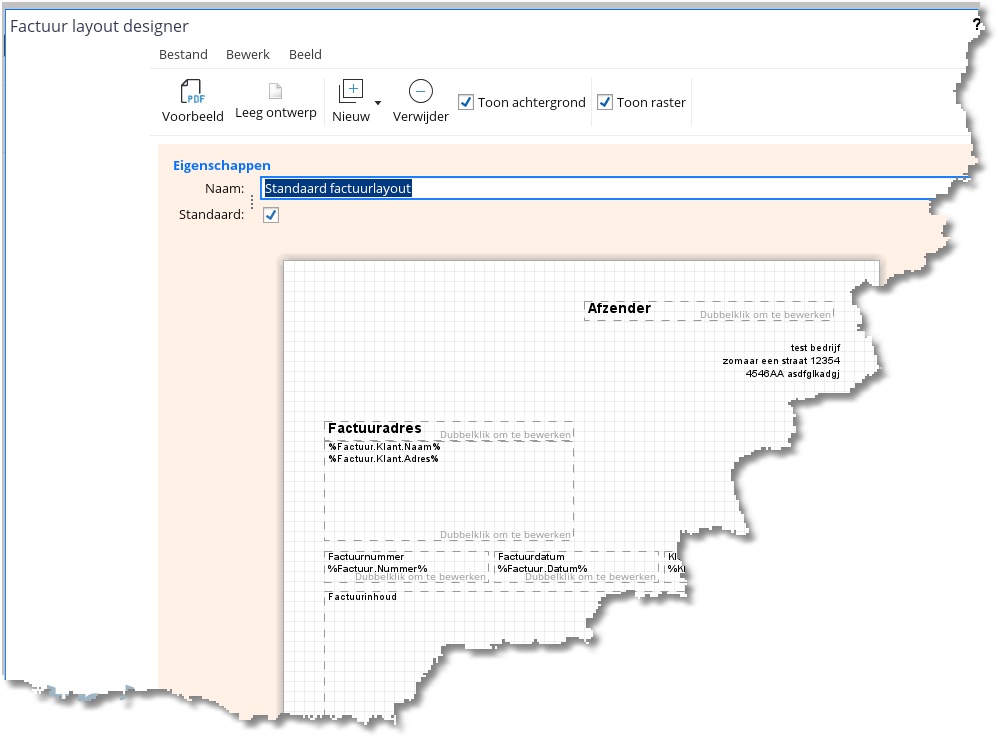Click the Naam input field

[600, 188]
